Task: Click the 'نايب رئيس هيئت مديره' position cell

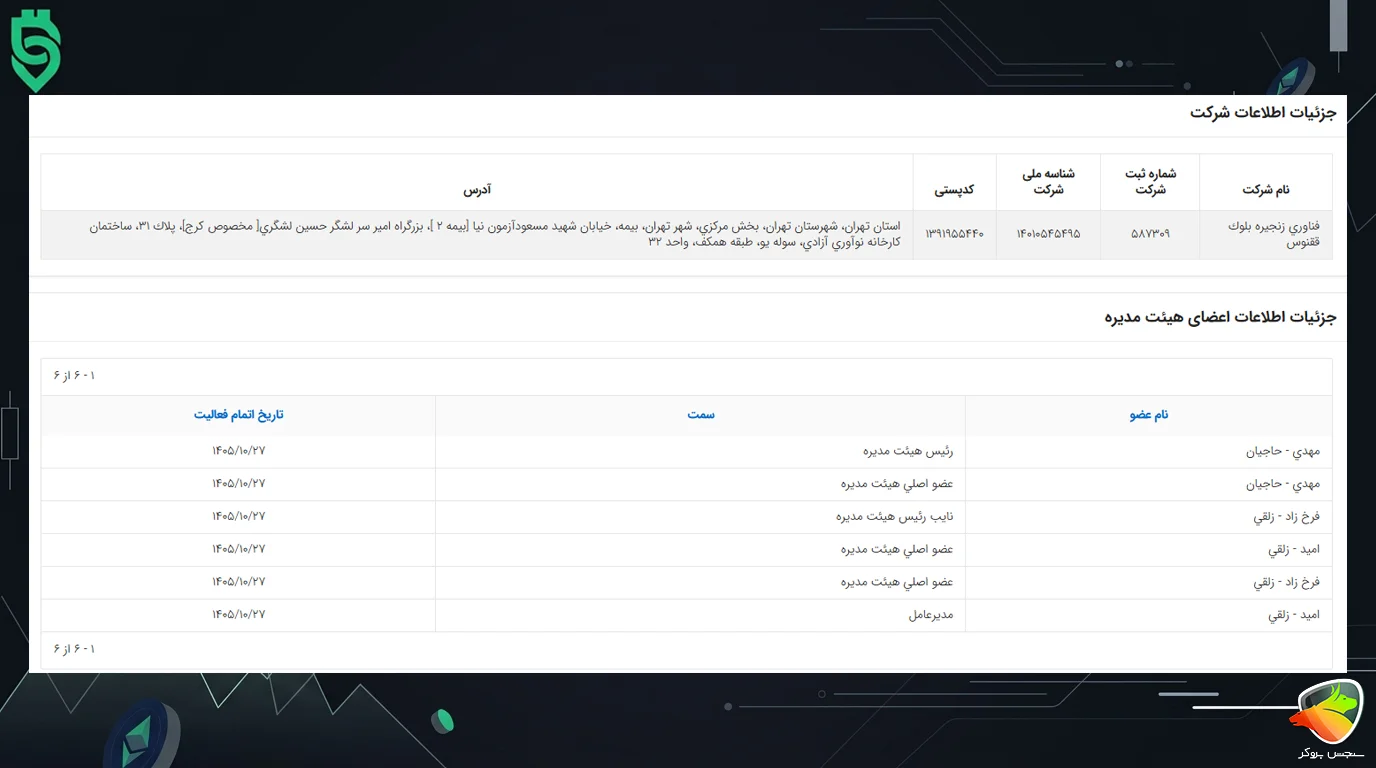Action: coord(700,517)
